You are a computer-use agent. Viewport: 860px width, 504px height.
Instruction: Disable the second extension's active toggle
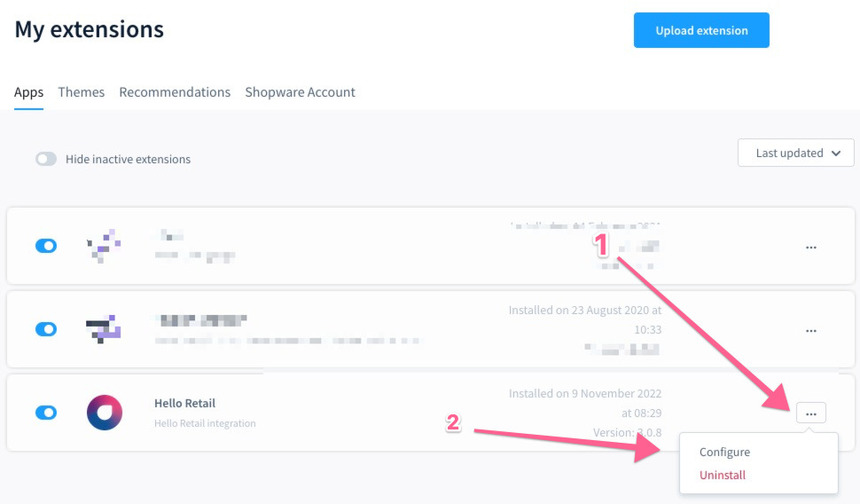pyautogui.click(x=46, y=329)
